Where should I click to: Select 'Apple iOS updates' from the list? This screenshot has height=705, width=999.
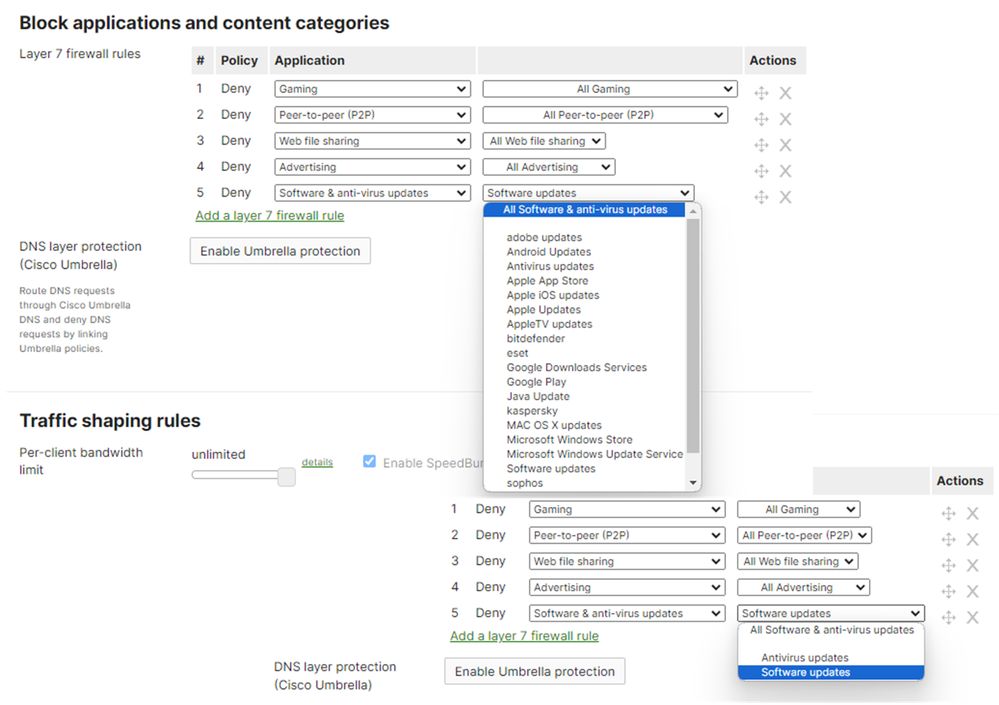552,295
